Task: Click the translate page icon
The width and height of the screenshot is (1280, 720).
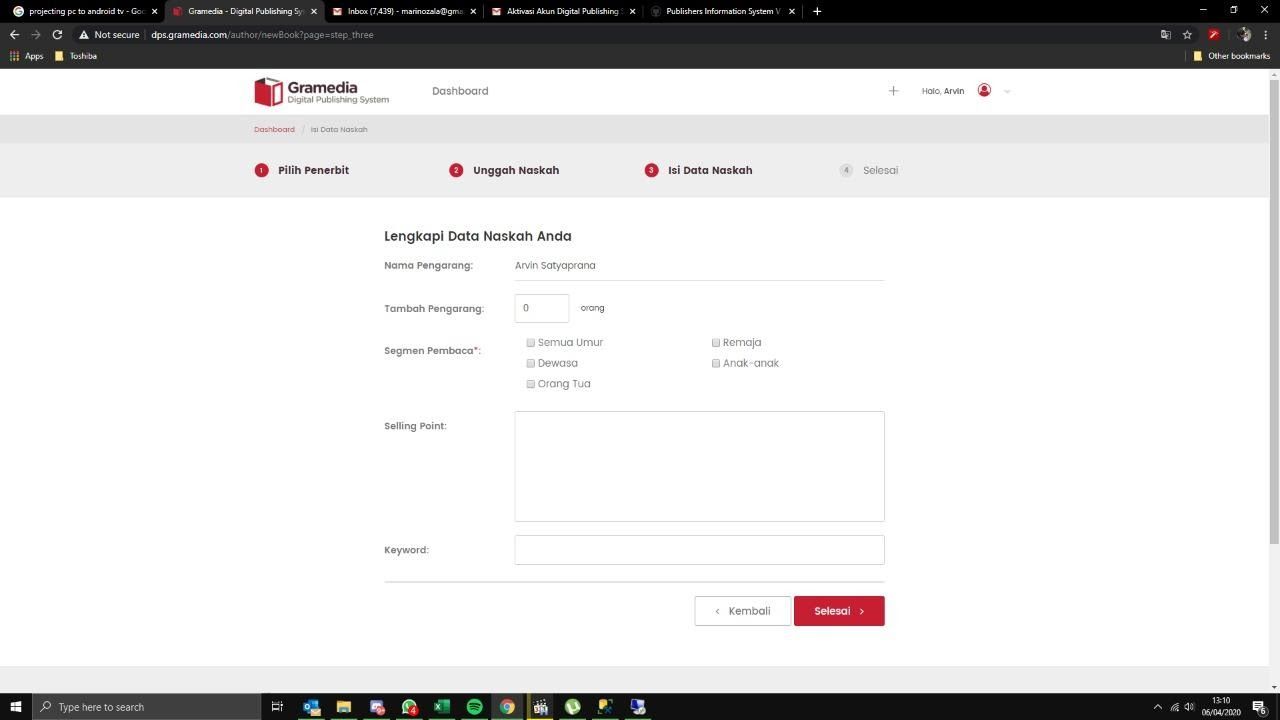Action: (x=1165, y=34)
